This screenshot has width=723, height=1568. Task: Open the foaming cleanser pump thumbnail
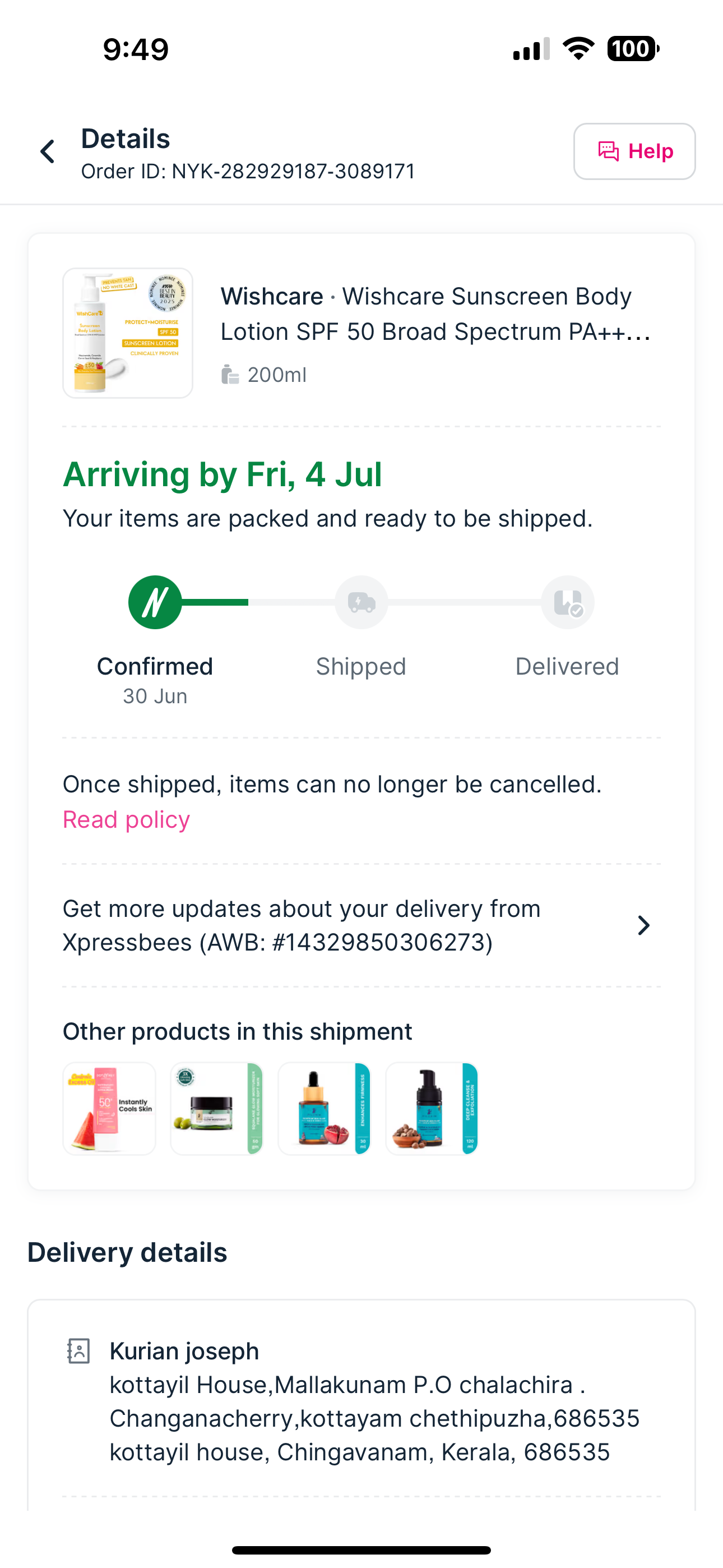(432, 1109)
